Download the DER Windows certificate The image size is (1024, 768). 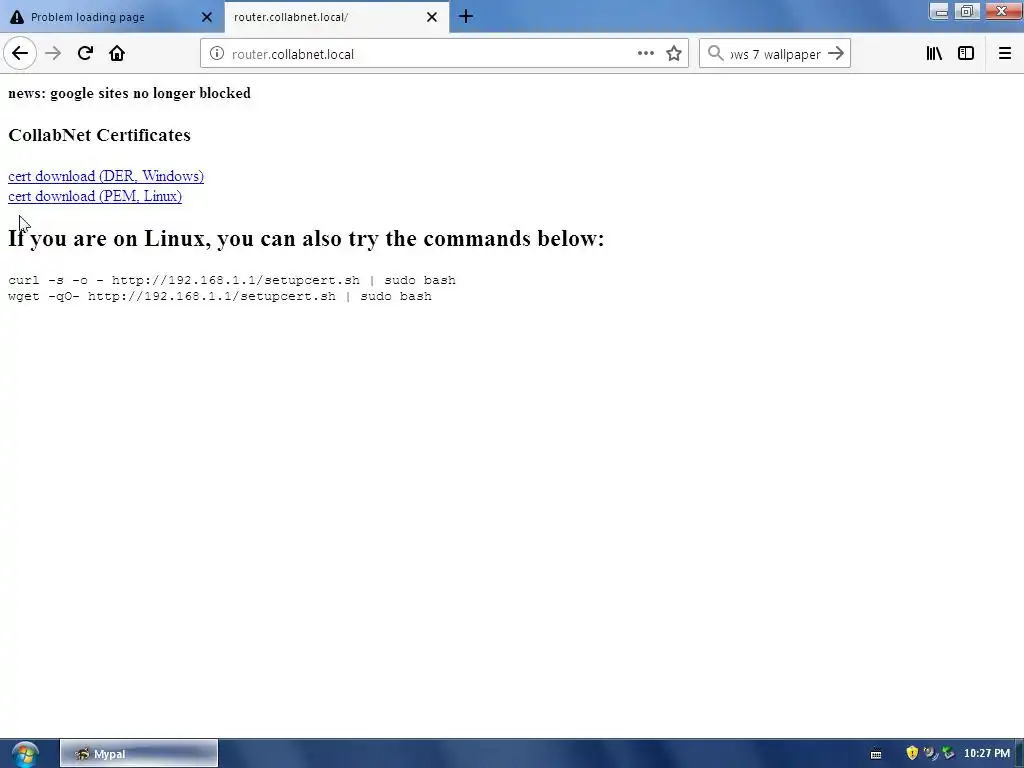(x=106, y=176)
